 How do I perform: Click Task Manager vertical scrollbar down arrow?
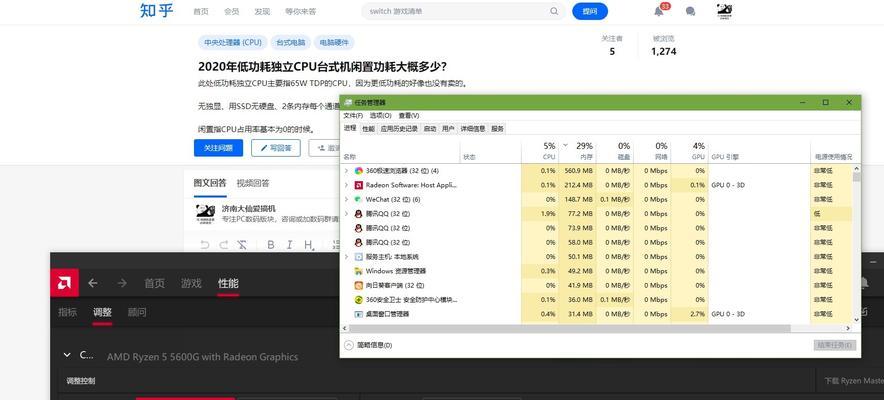coord(857,319)
